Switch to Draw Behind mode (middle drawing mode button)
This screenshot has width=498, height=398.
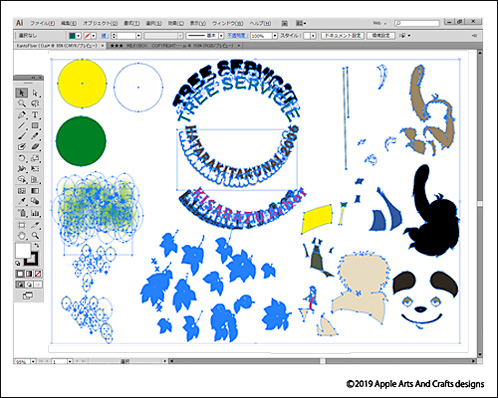click(29, 285)
